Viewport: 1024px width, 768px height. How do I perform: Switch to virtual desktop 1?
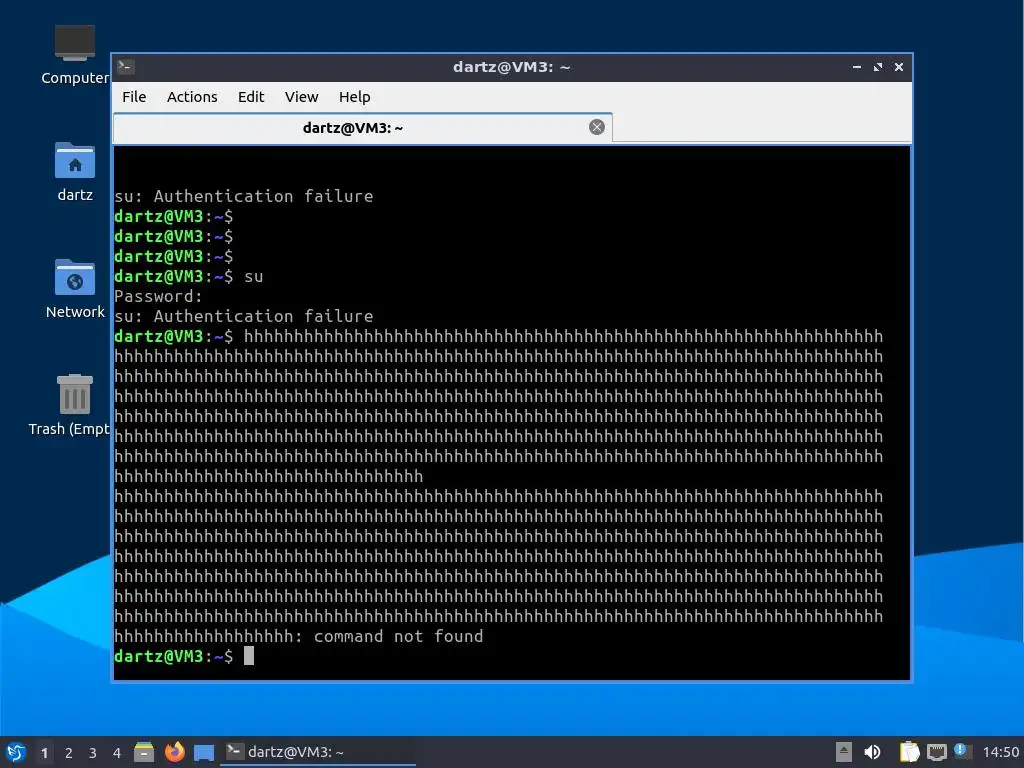click(x=44, y=753)
